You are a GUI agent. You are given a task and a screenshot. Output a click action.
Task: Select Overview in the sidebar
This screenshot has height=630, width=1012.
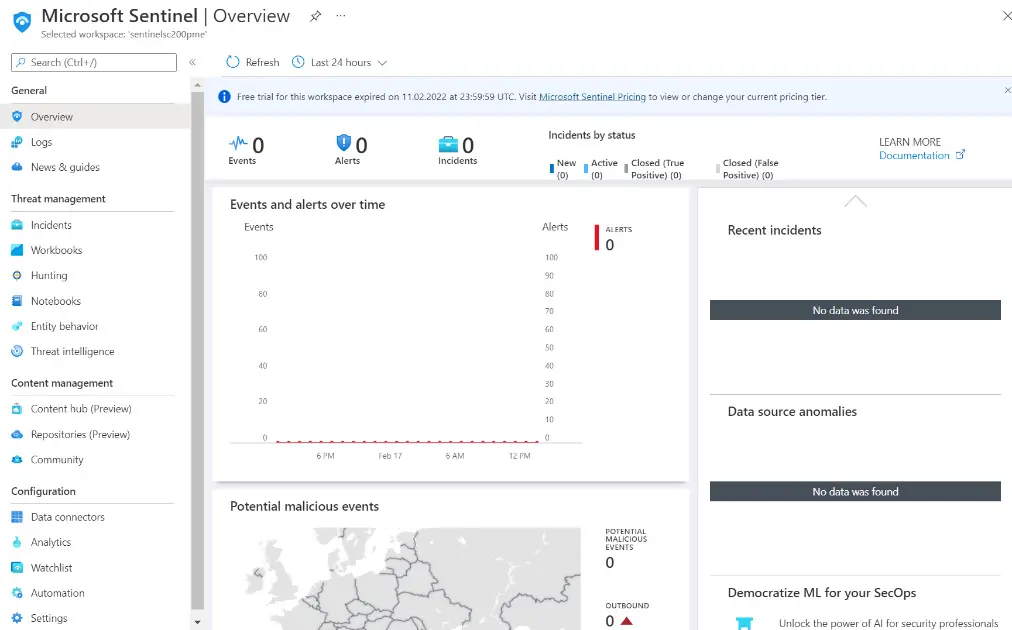point(95,117)
